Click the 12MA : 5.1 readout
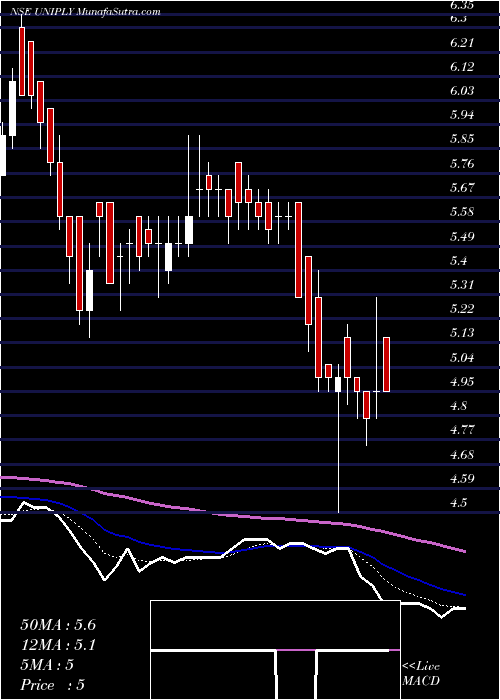 [x=58, y=645]
